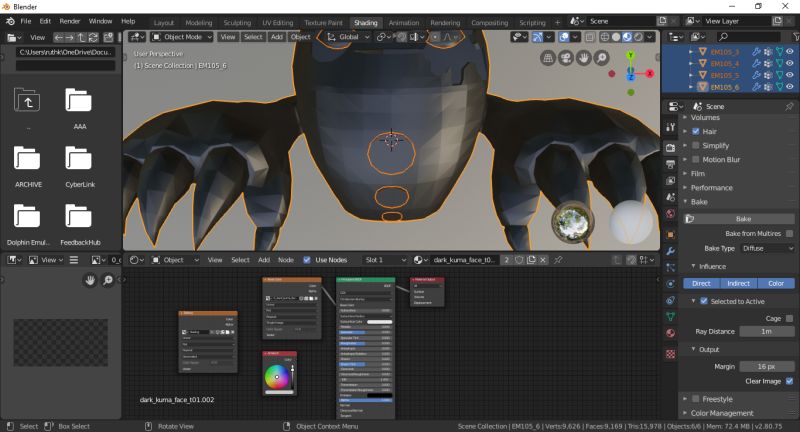Image resolution: width=800 pixels, height=432 pixels.
Task: Switch to wireframe viewport shading
Action: (605, 37)
